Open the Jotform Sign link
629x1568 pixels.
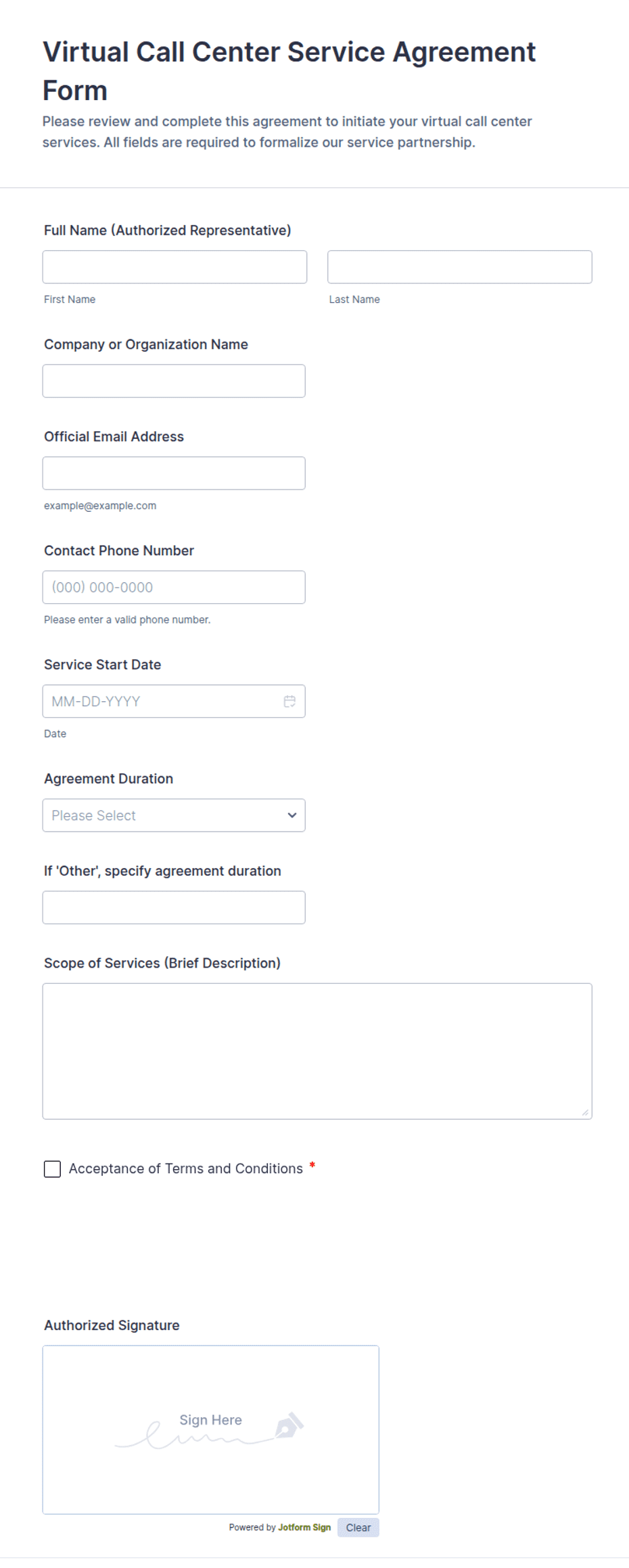point(304,1527)
